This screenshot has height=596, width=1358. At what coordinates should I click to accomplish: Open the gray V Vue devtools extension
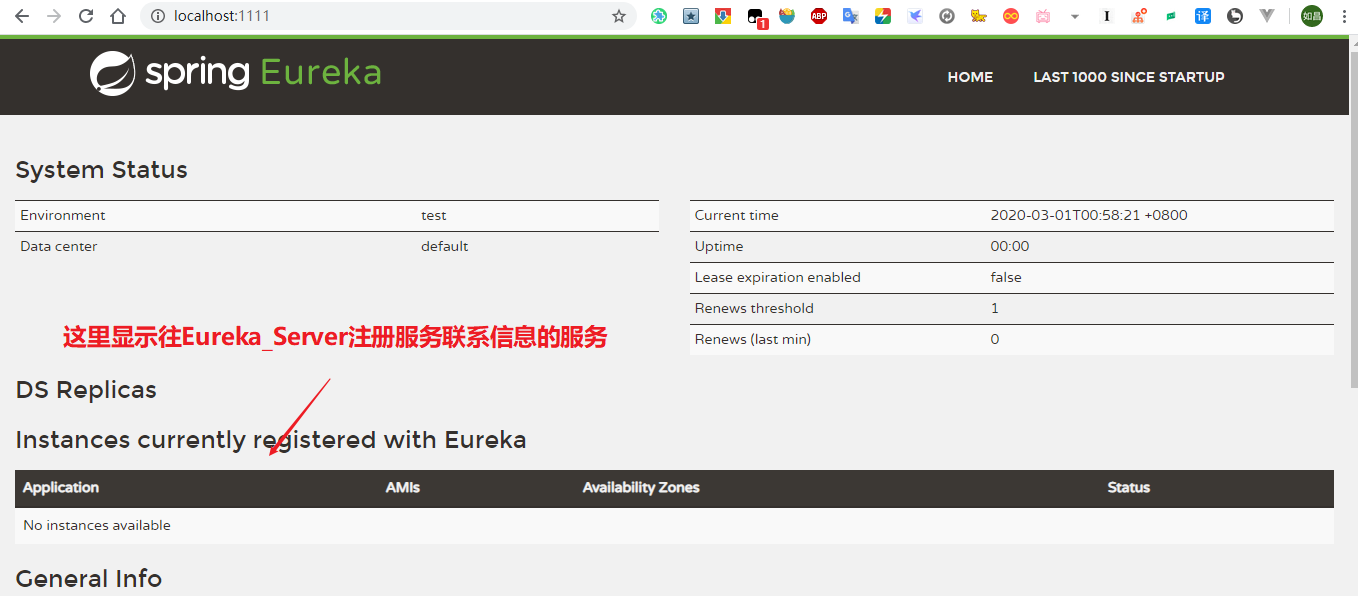1267,16
